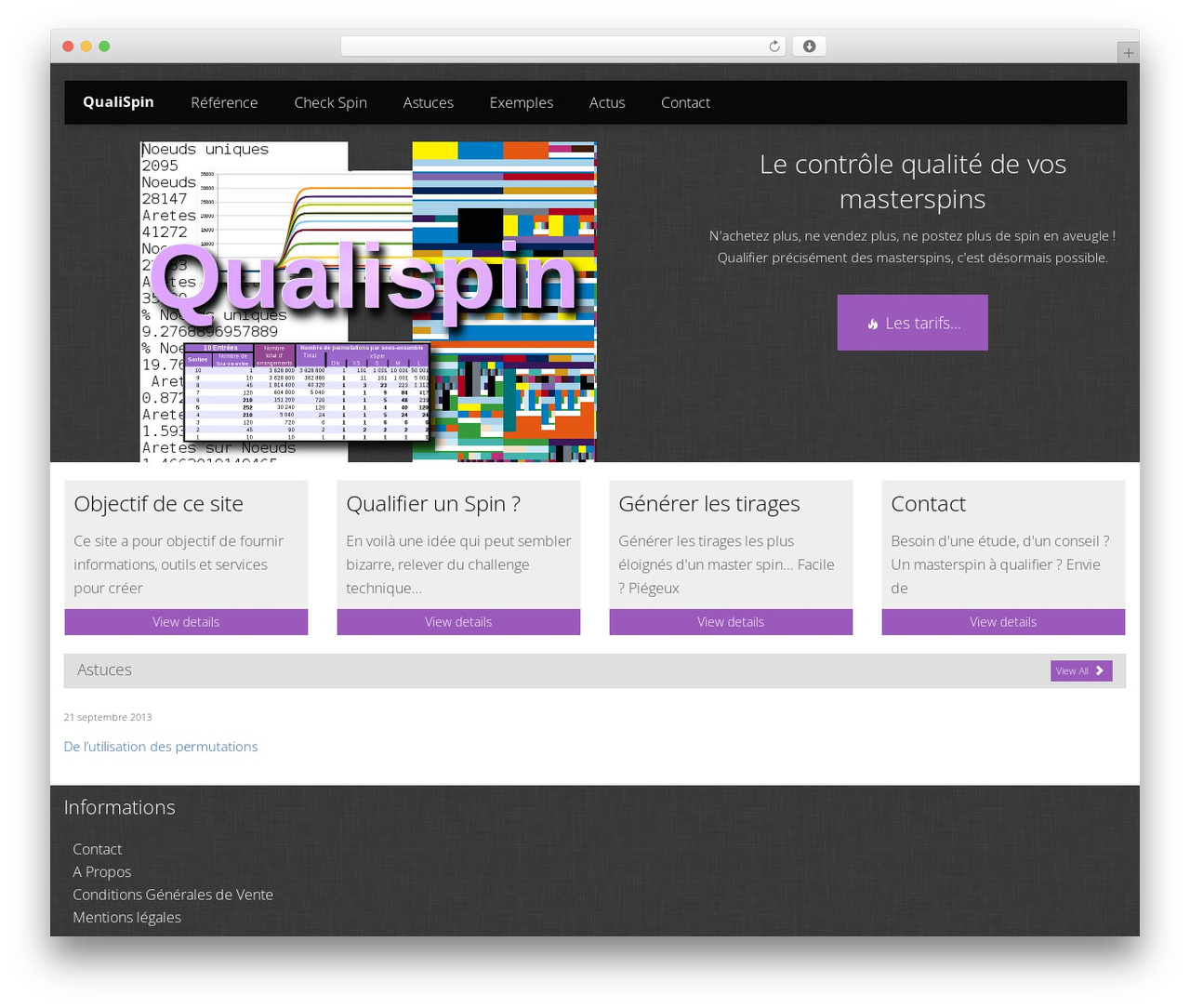
Task: Navigate to Actus in the top menu
Action: [606, 102]
